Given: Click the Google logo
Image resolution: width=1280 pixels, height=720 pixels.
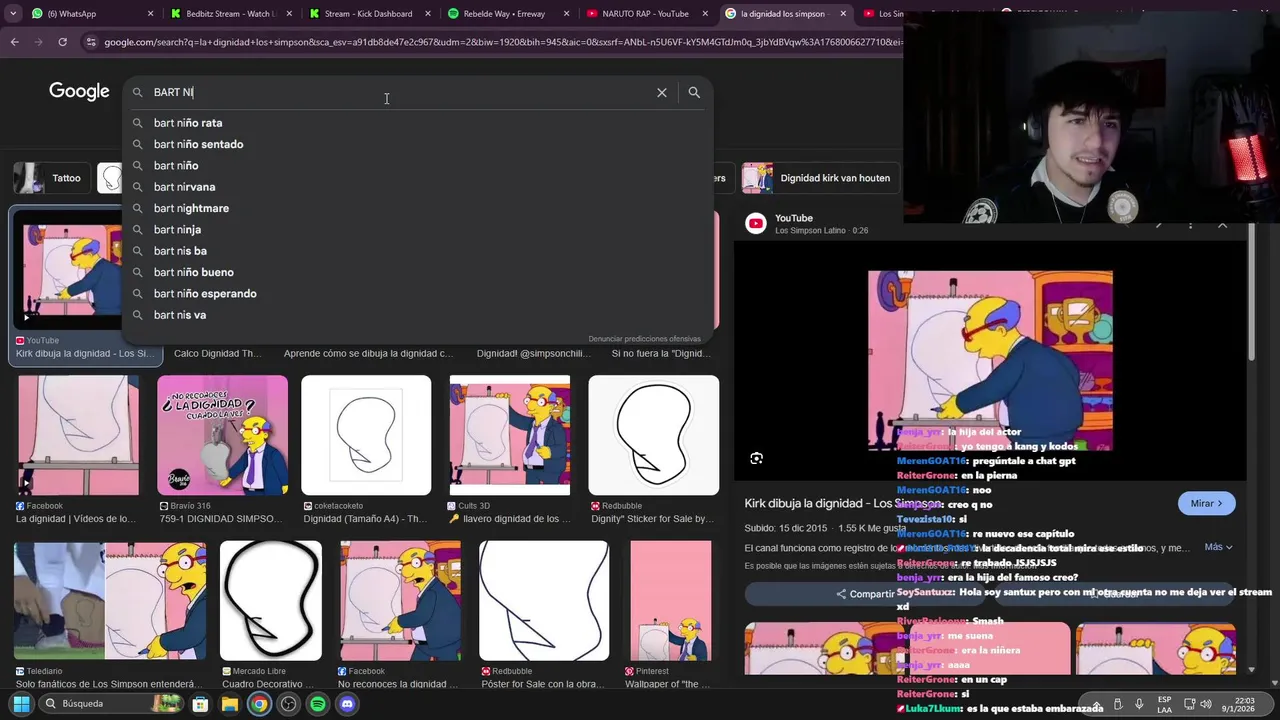Looking at the screenshot, I should coord(79,92).
